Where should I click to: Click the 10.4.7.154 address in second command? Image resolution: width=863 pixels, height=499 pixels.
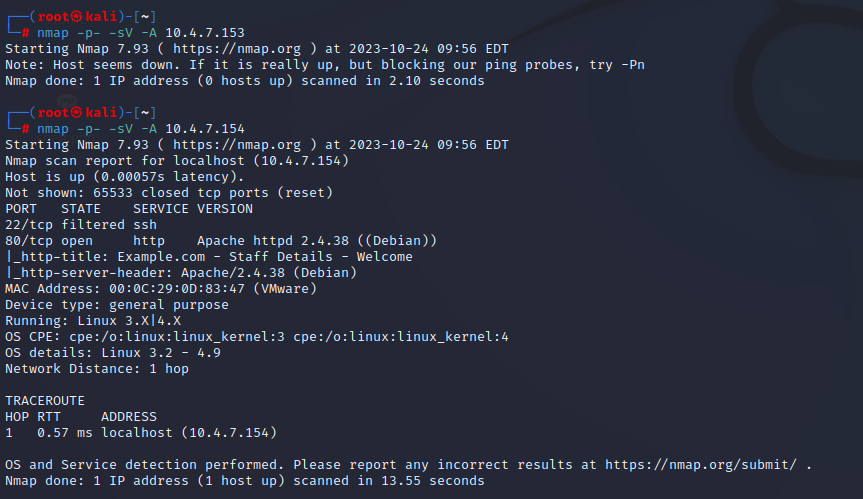pyautogui.click(x=204, y=129)
